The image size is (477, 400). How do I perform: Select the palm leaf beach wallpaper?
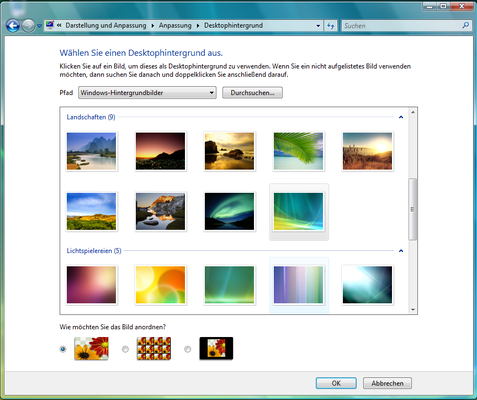pos(298,151)
